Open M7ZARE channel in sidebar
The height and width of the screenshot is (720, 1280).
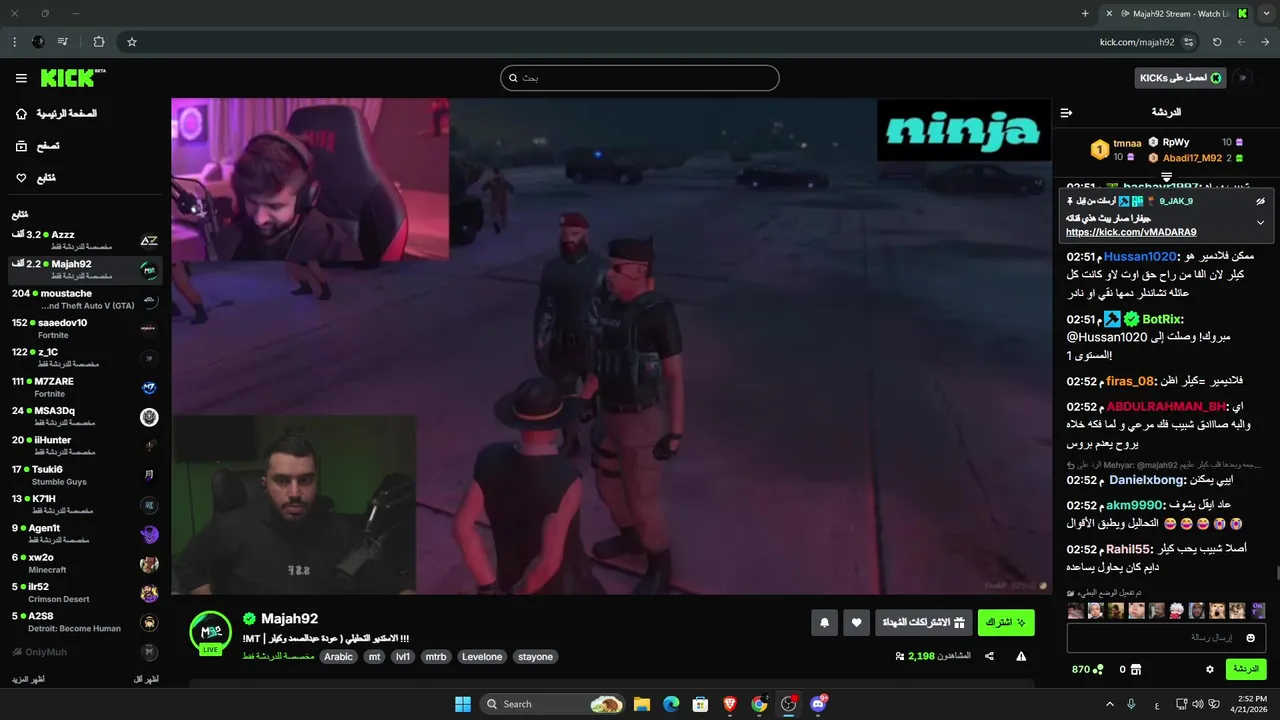point(85,387)
